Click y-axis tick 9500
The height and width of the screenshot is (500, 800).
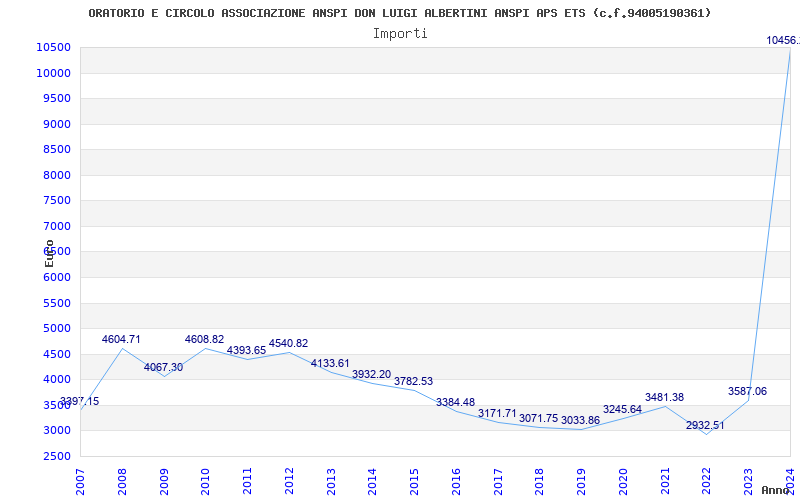[57, 98]
